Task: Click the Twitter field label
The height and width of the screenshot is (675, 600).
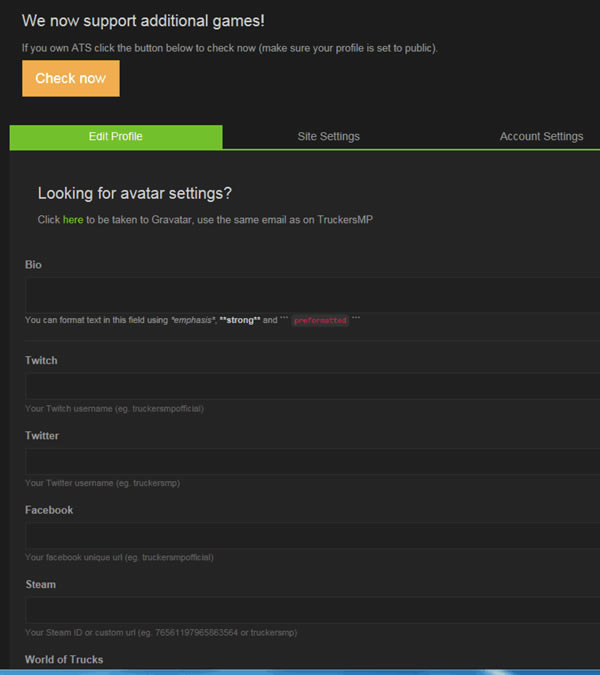Action: pos(42,436)
